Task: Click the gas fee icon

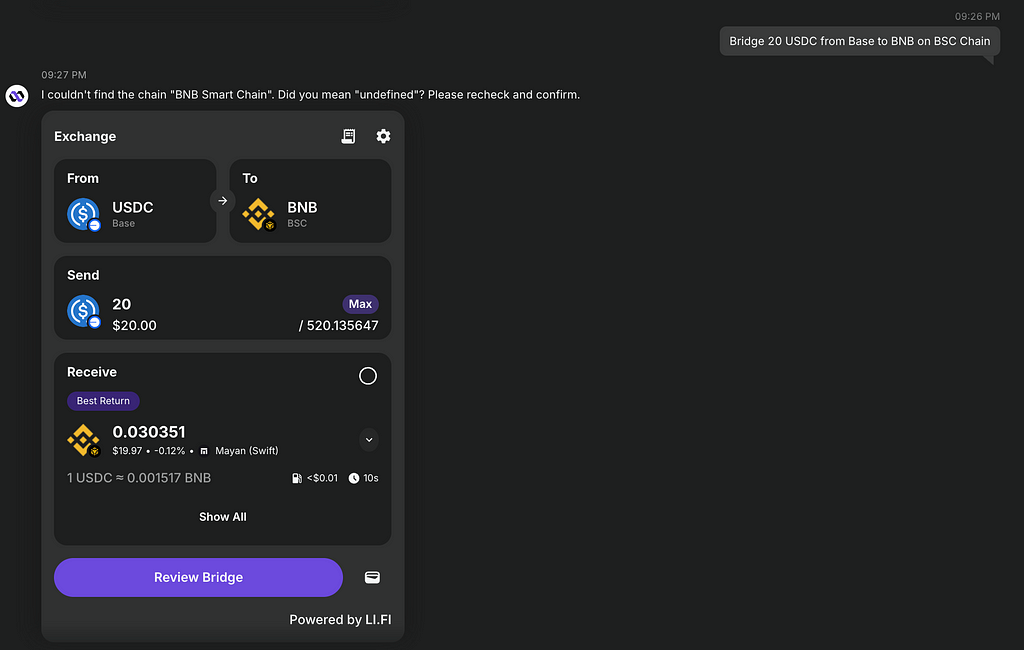Action: [296, 478]
